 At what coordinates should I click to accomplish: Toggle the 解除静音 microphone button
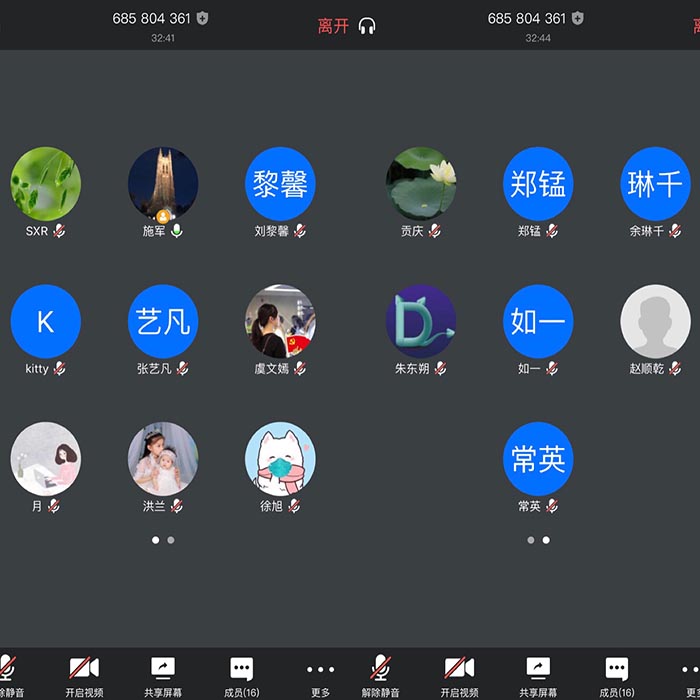coord(380,675)
